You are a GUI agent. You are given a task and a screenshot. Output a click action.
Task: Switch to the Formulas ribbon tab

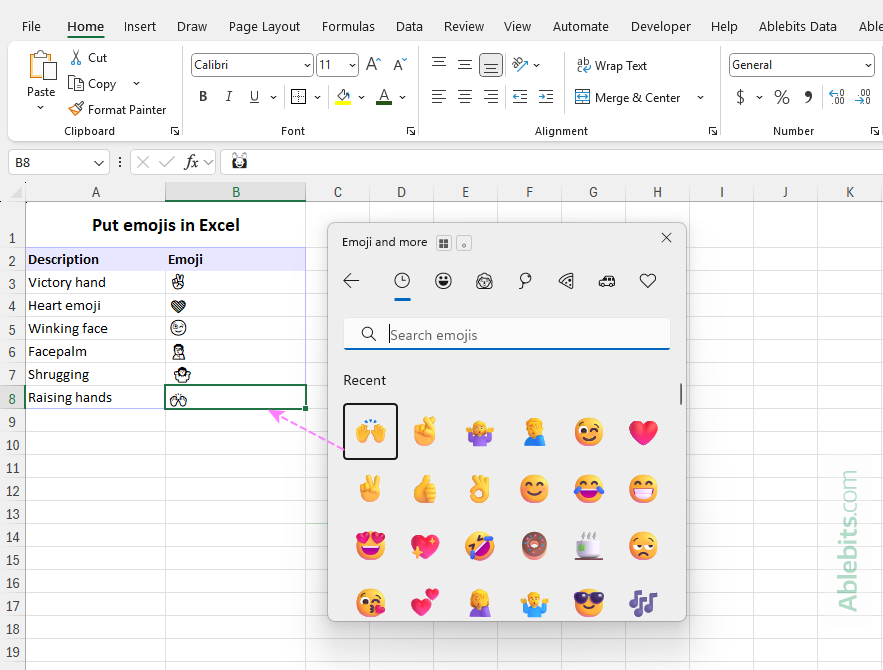coord(348,26)
